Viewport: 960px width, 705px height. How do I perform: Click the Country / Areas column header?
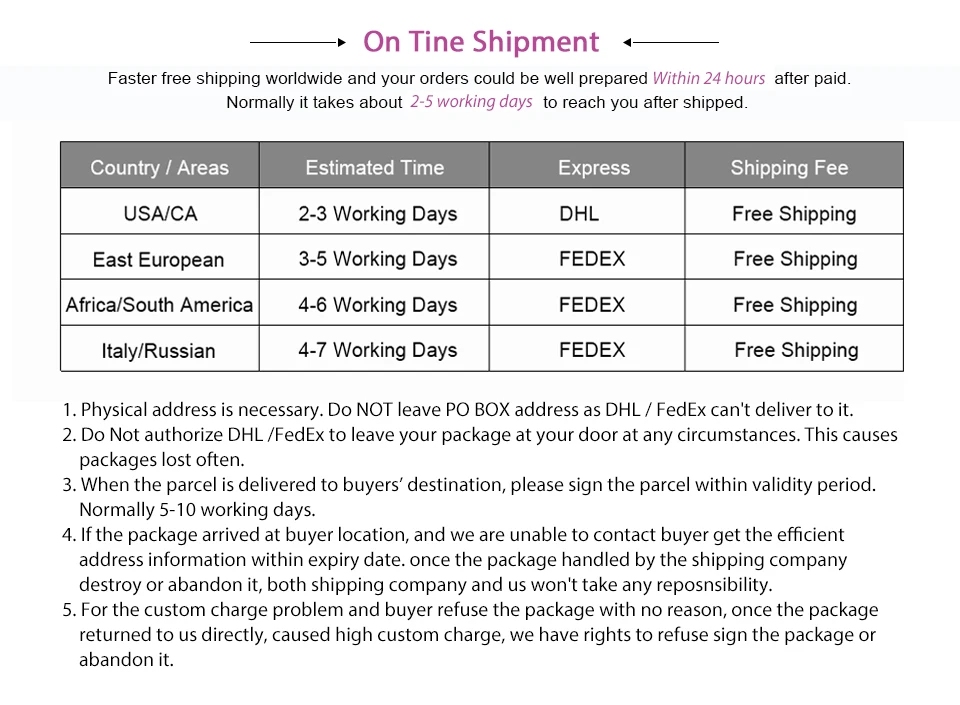[160, 165]
